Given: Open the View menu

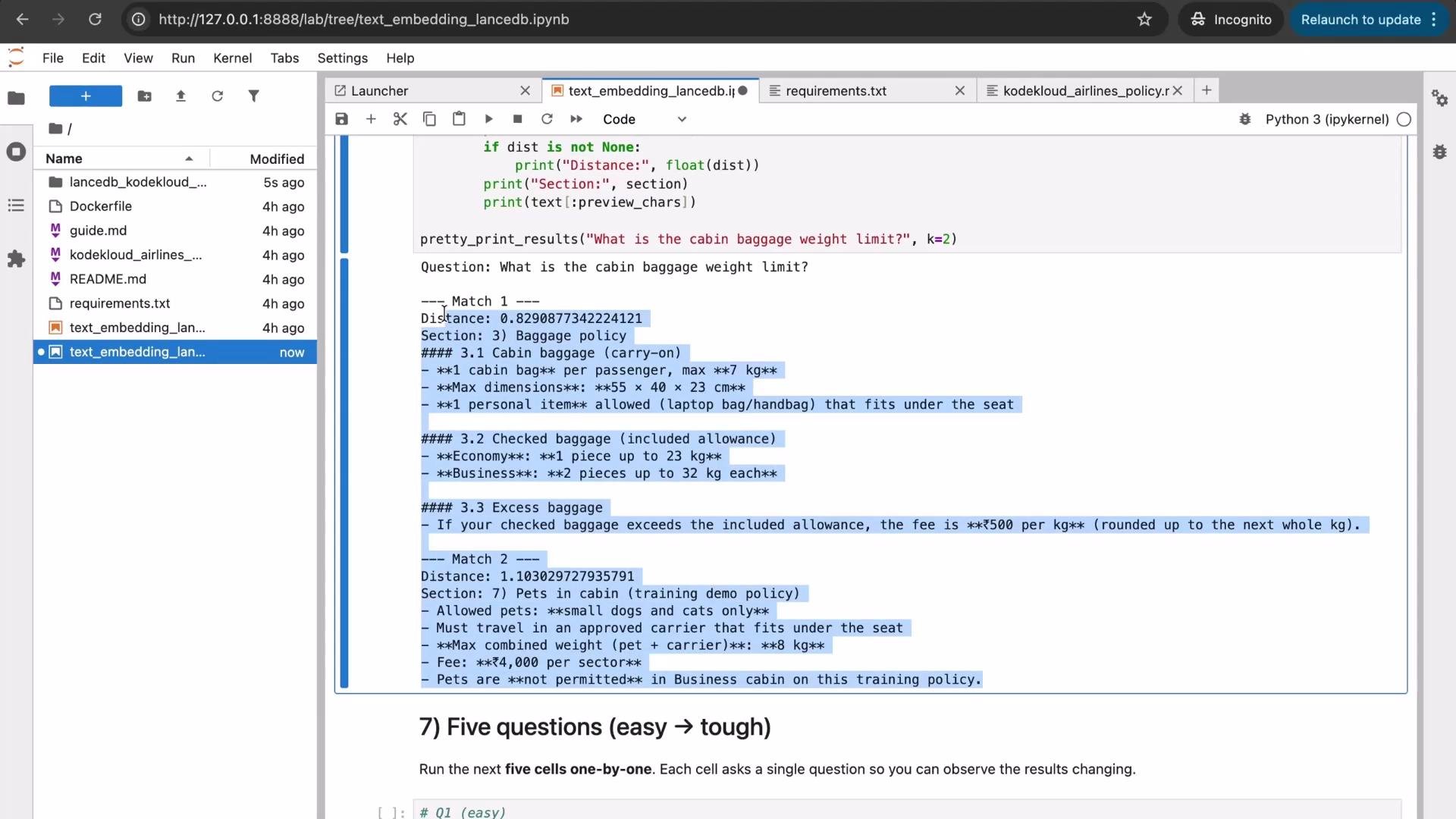Looking at the screenshot, I should pos(138,58).
